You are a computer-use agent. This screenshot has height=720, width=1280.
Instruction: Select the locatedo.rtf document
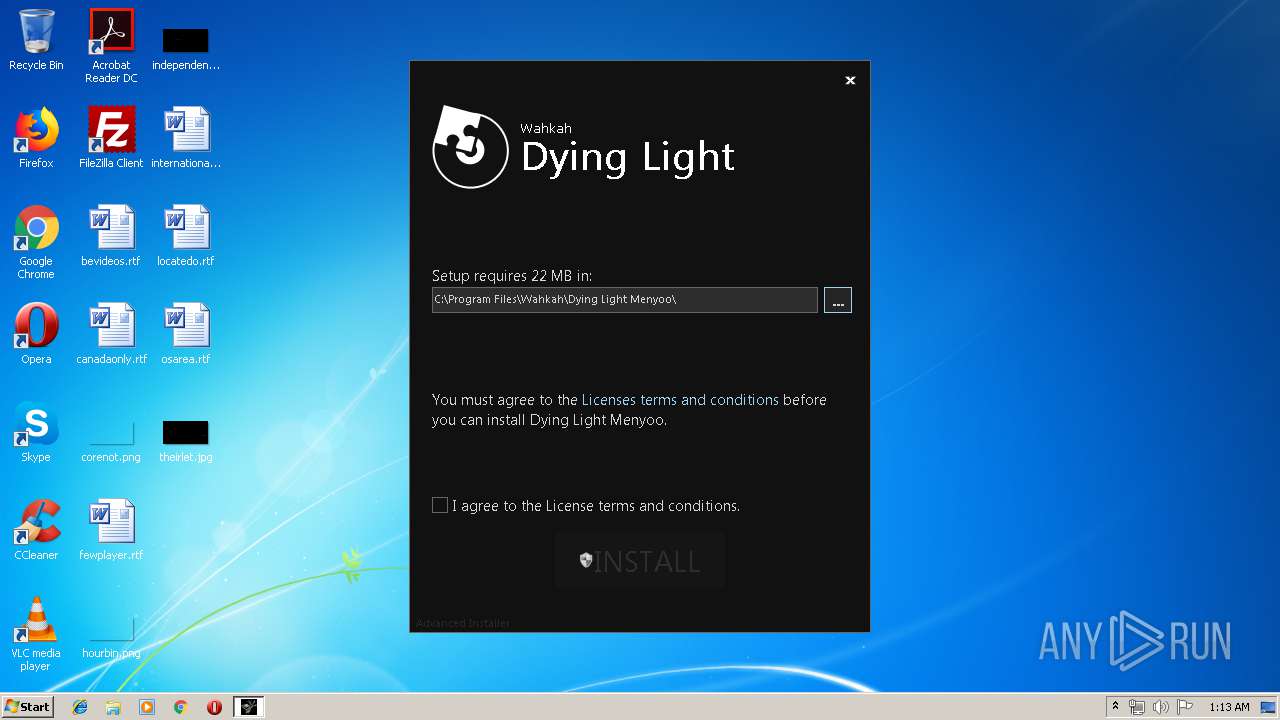(x=186, y=236)
